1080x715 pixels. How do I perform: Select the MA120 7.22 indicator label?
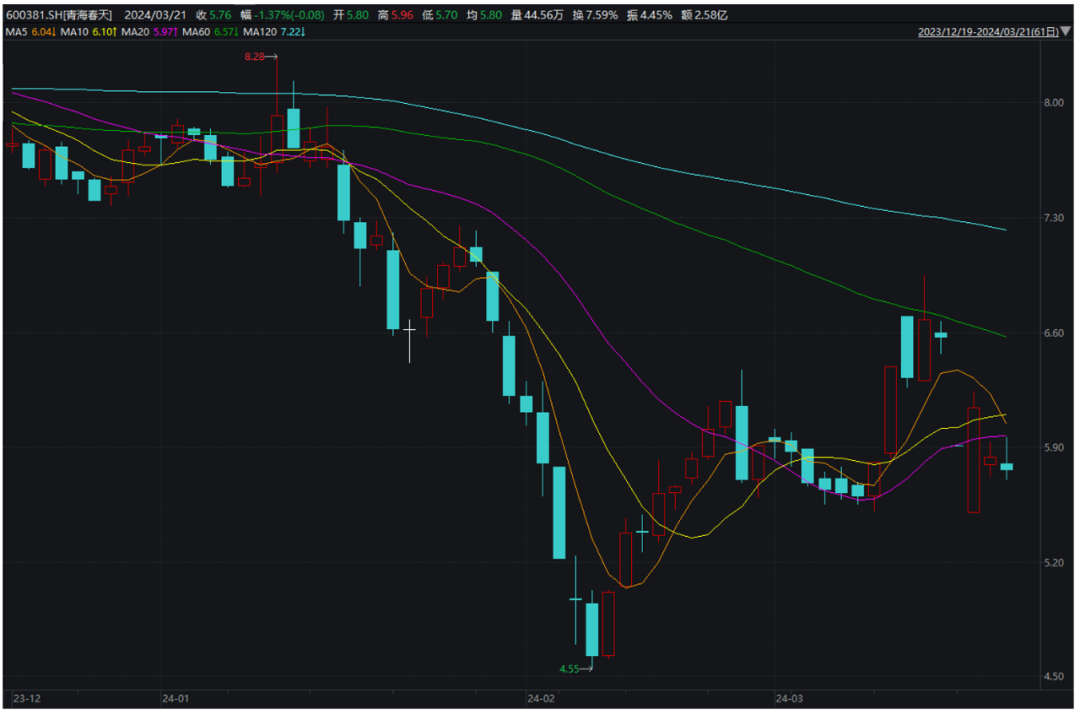[273, 32]
